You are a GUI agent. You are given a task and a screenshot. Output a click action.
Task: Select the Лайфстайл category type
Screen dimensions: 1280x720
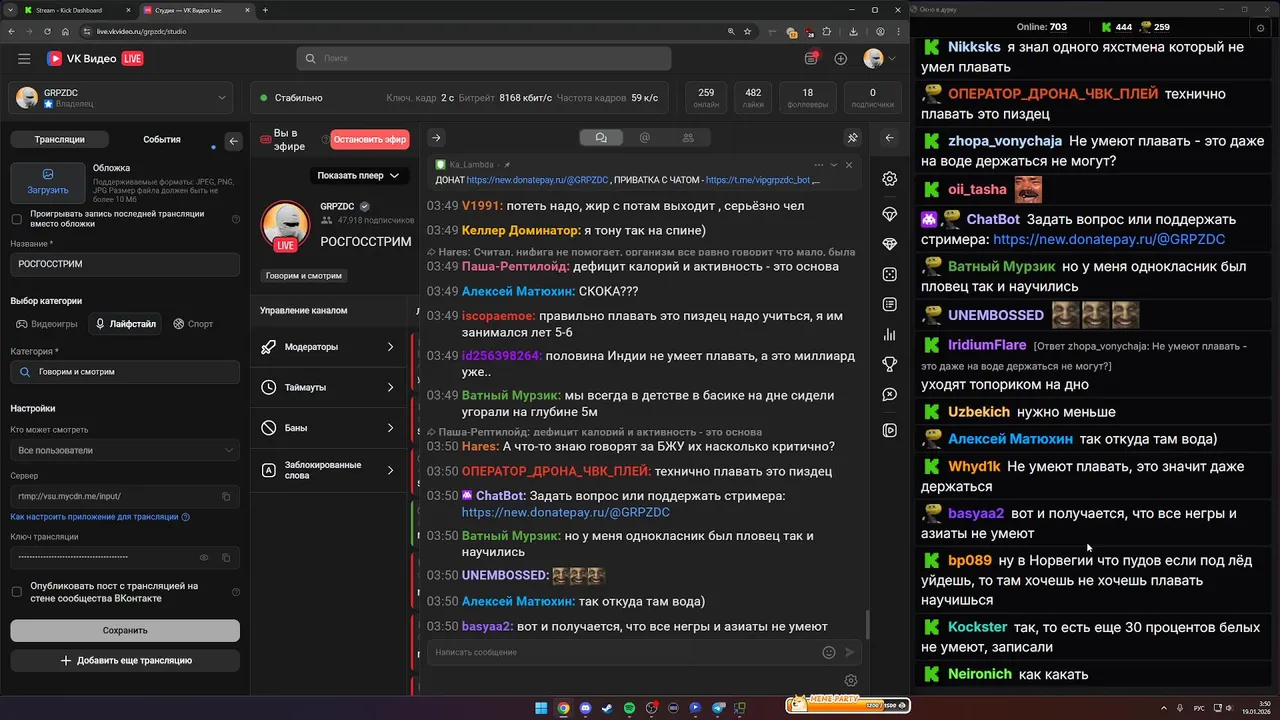[x=126, y=324]
